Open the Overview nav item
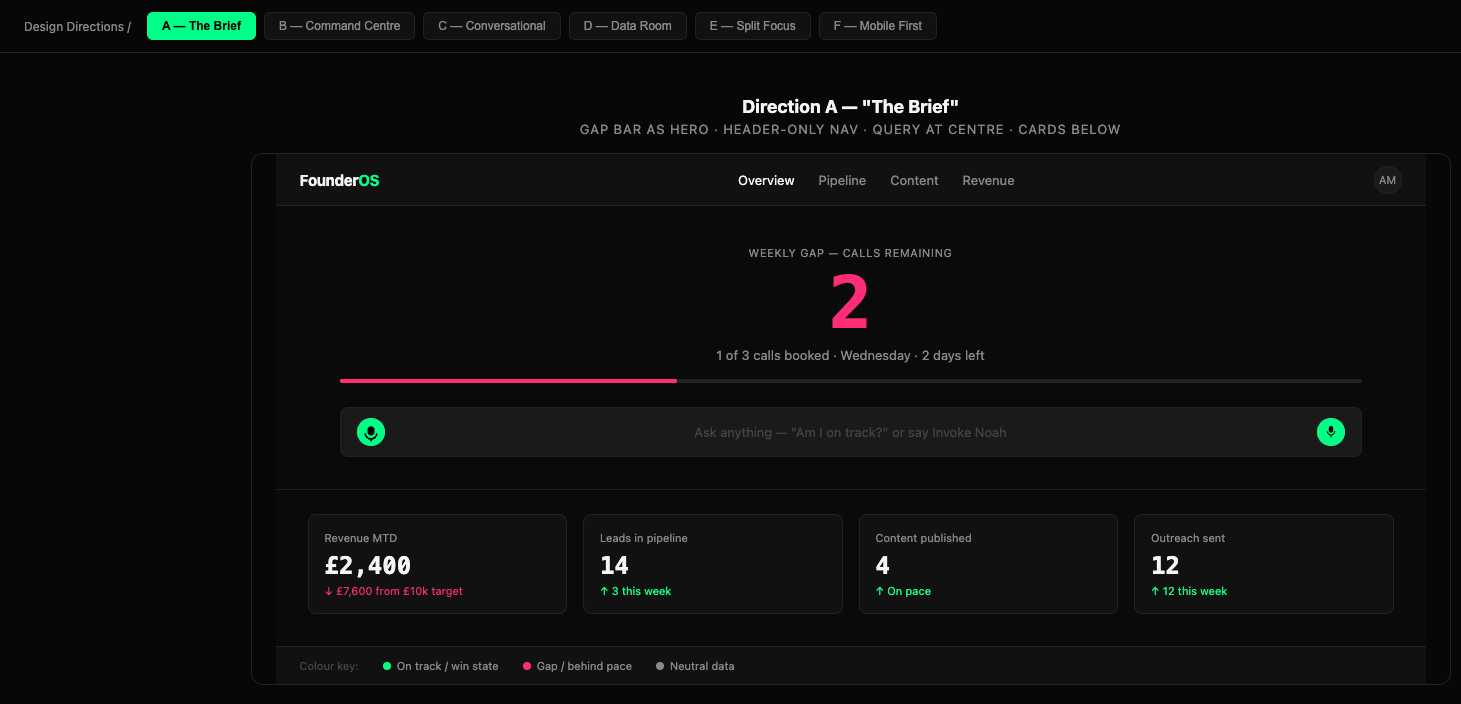Image resolution: width=1461 pixels, height=704 pixels. (x=766, y=181)
